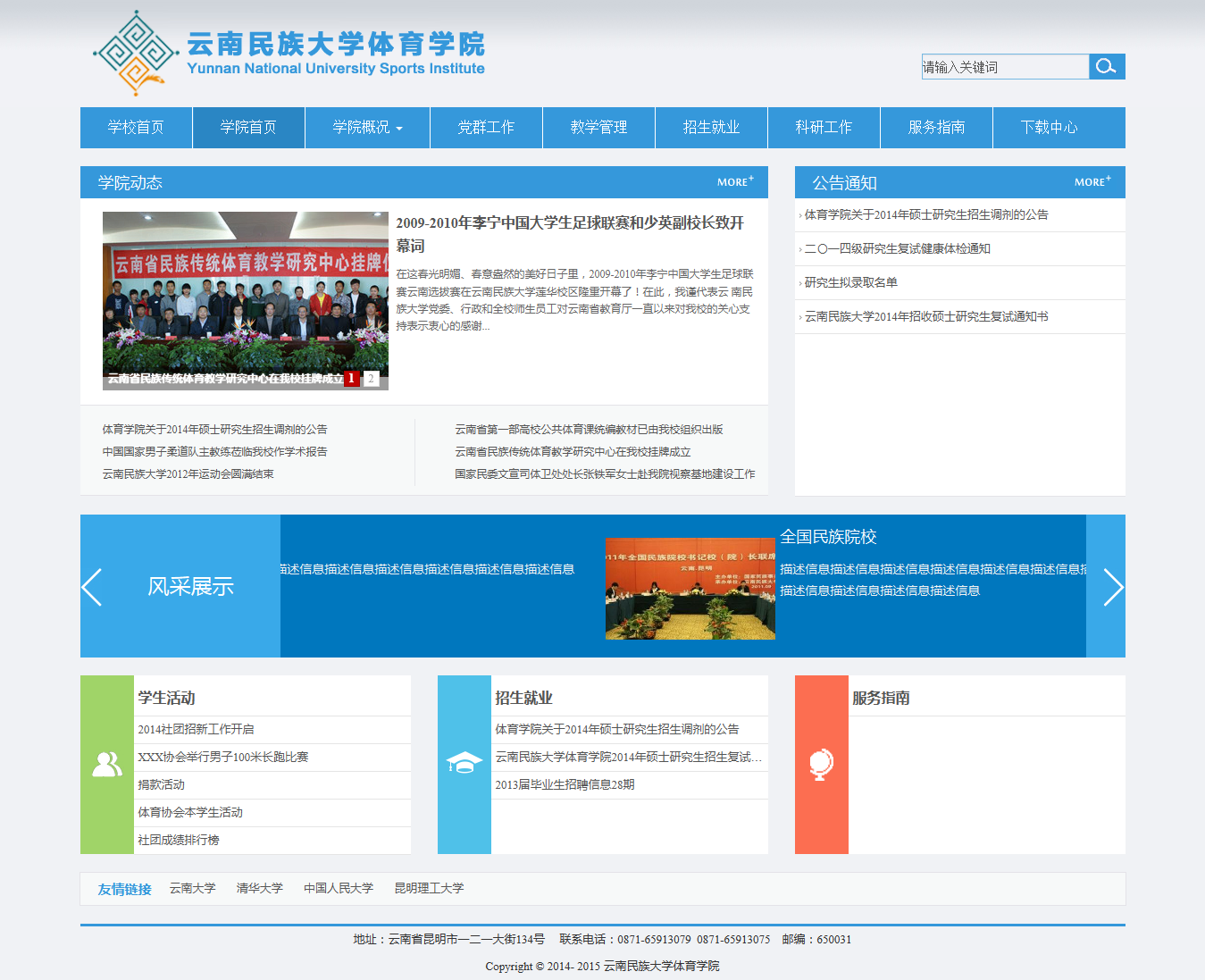This screenshot has width=1205, height=980.
Task: Open headline 2009-2010年李宁中国大学生足球联赛 article
Action: coord(570,234)
